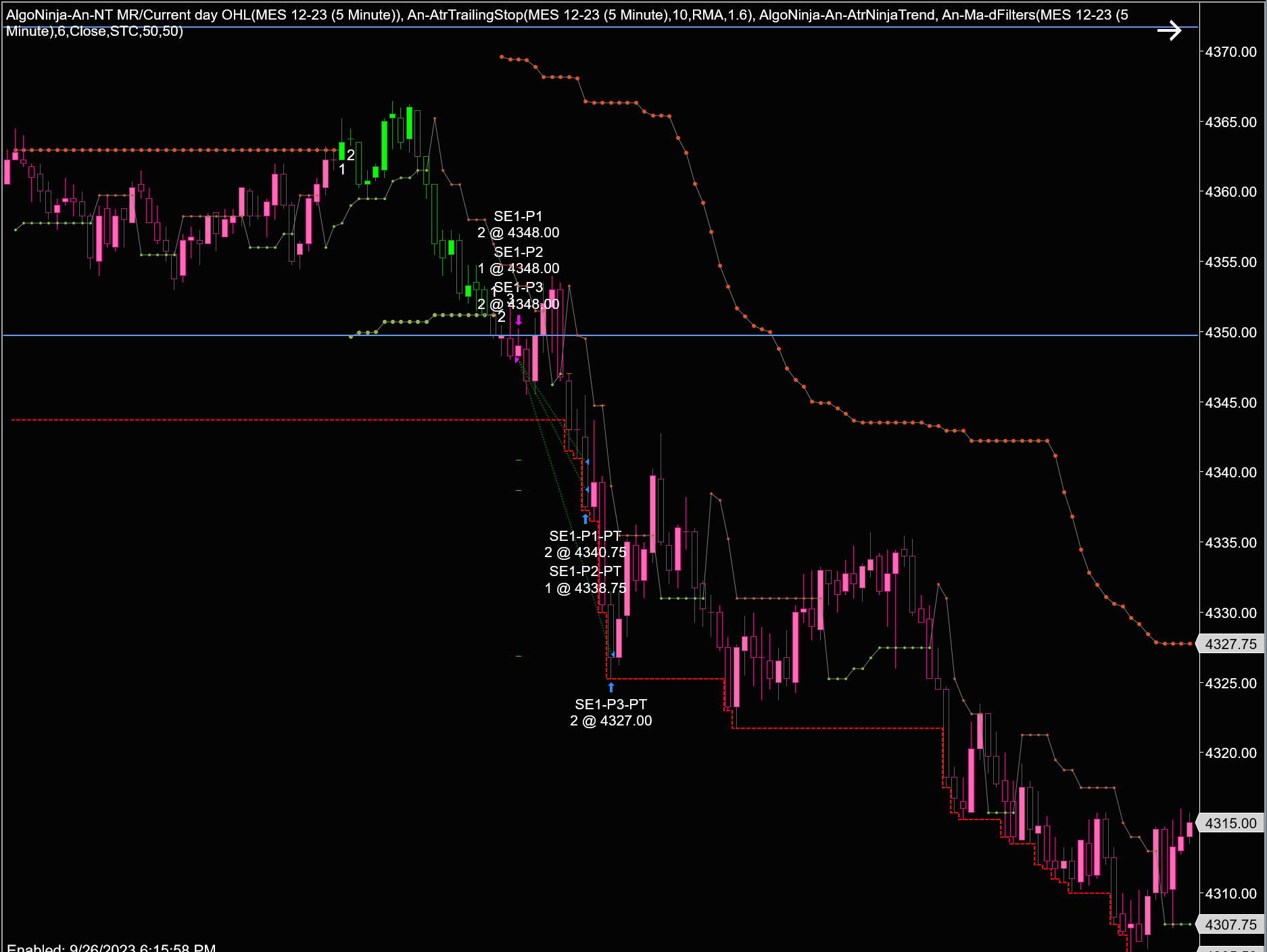The image size is (1267, 952).
Task: Click the 4350.00 price axis label
Action: (1230, 333)
